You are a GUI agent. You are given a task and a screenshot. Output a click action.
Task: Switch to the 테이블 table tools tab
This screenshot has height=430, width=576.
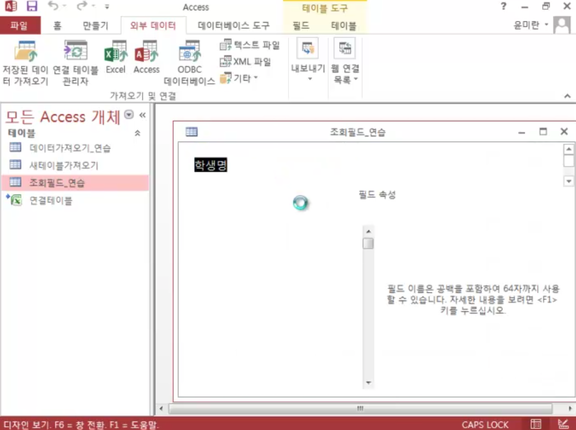tap(344, 25)
